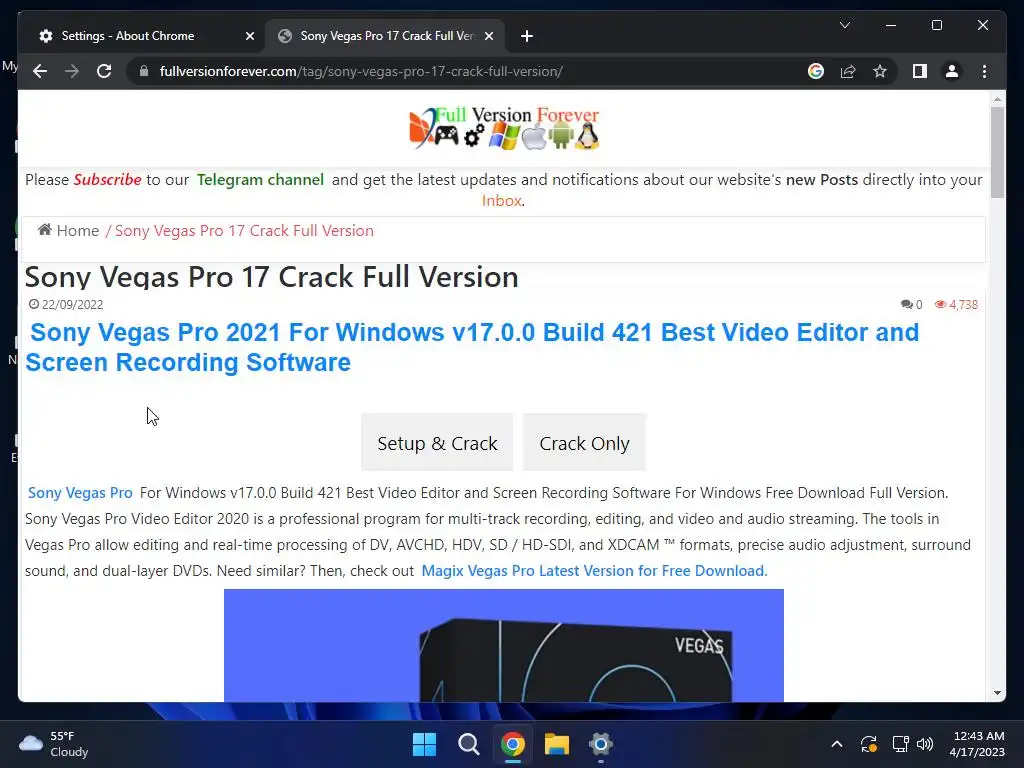Close the Settings - About Chrome tab
Viewport: 1024px width, 768px height.
click(x=249, y=36)
